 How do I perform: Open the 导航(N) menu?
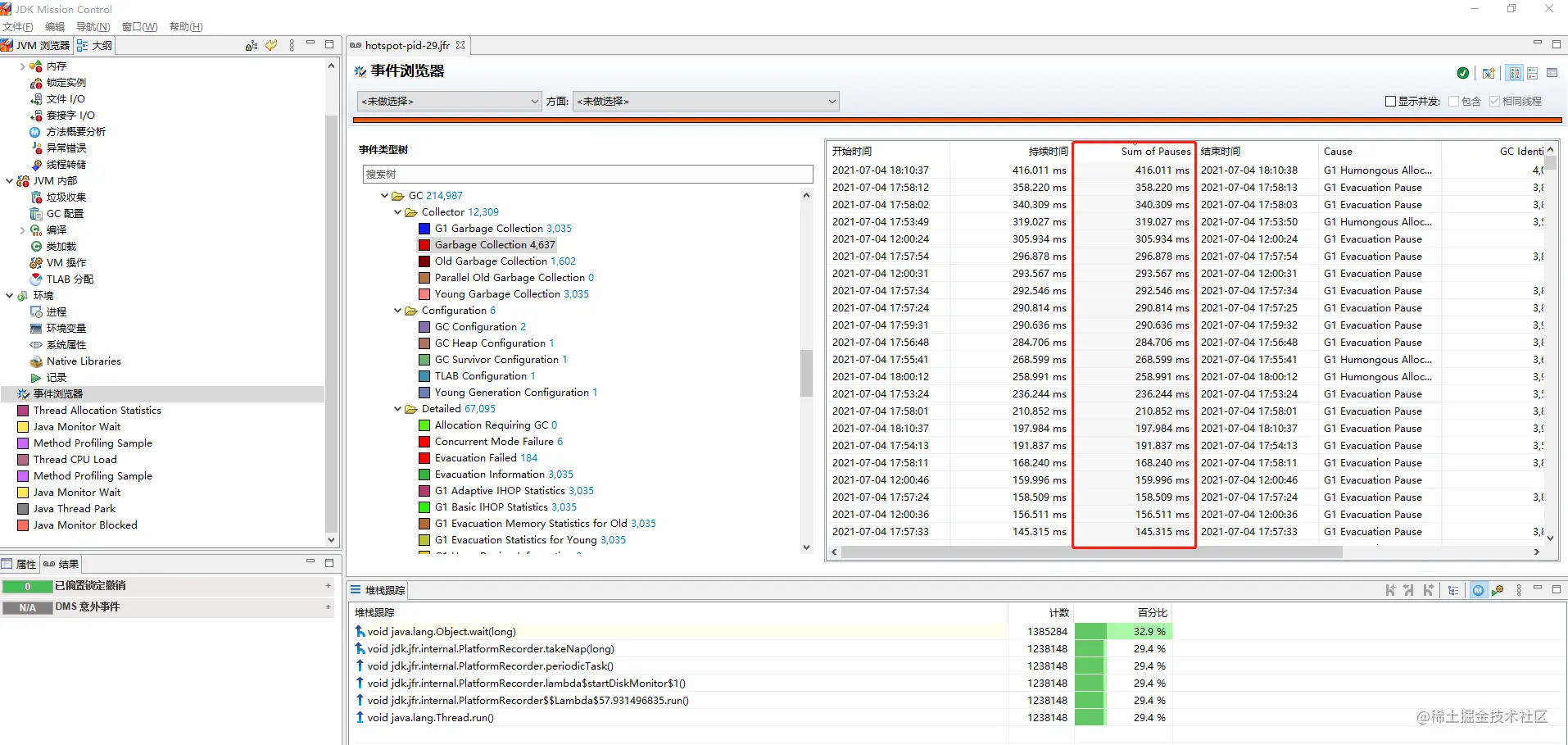click(x=93, y=27)
